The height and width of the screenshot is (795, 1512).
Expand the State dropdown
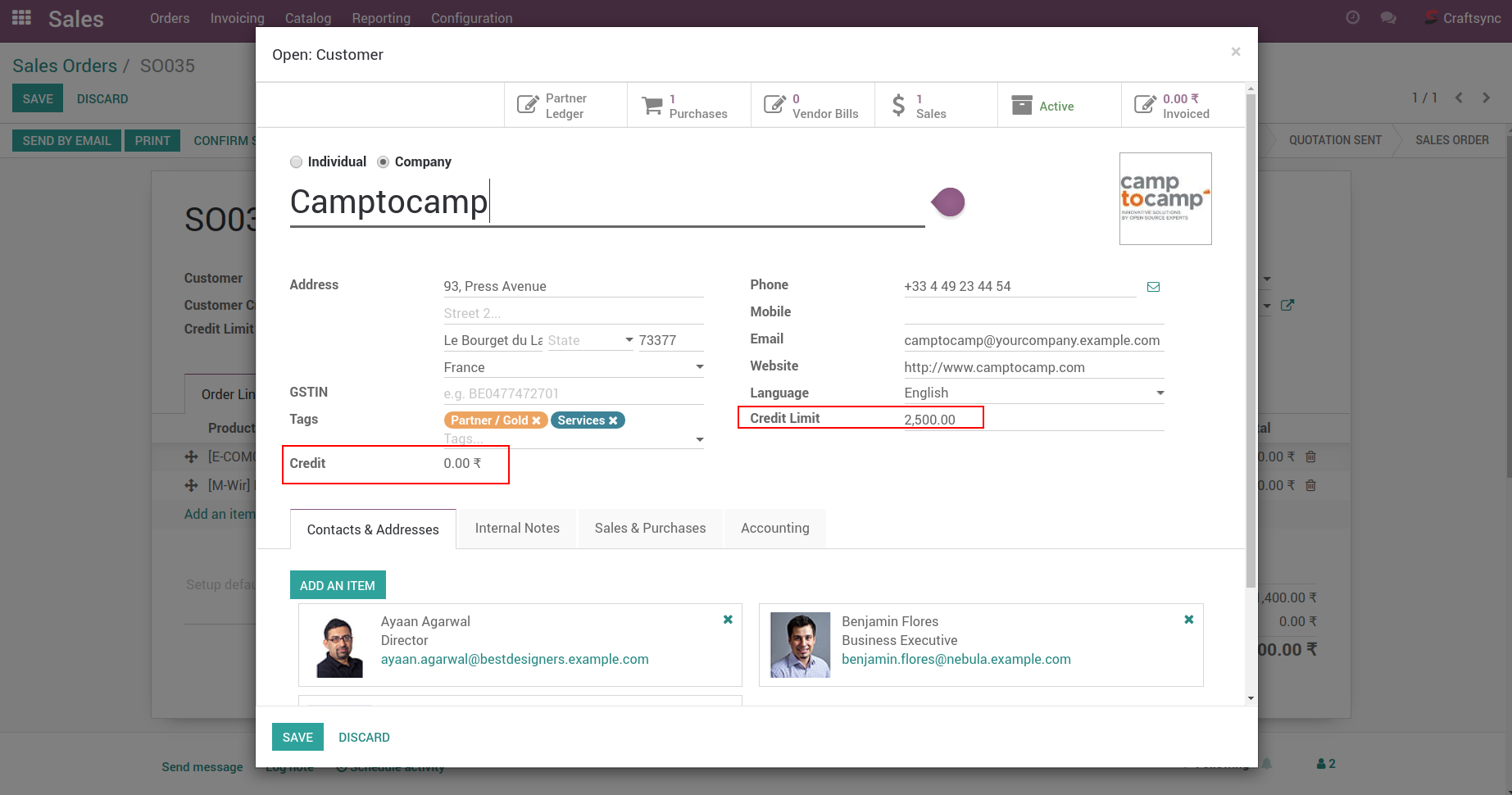(629, 340)
